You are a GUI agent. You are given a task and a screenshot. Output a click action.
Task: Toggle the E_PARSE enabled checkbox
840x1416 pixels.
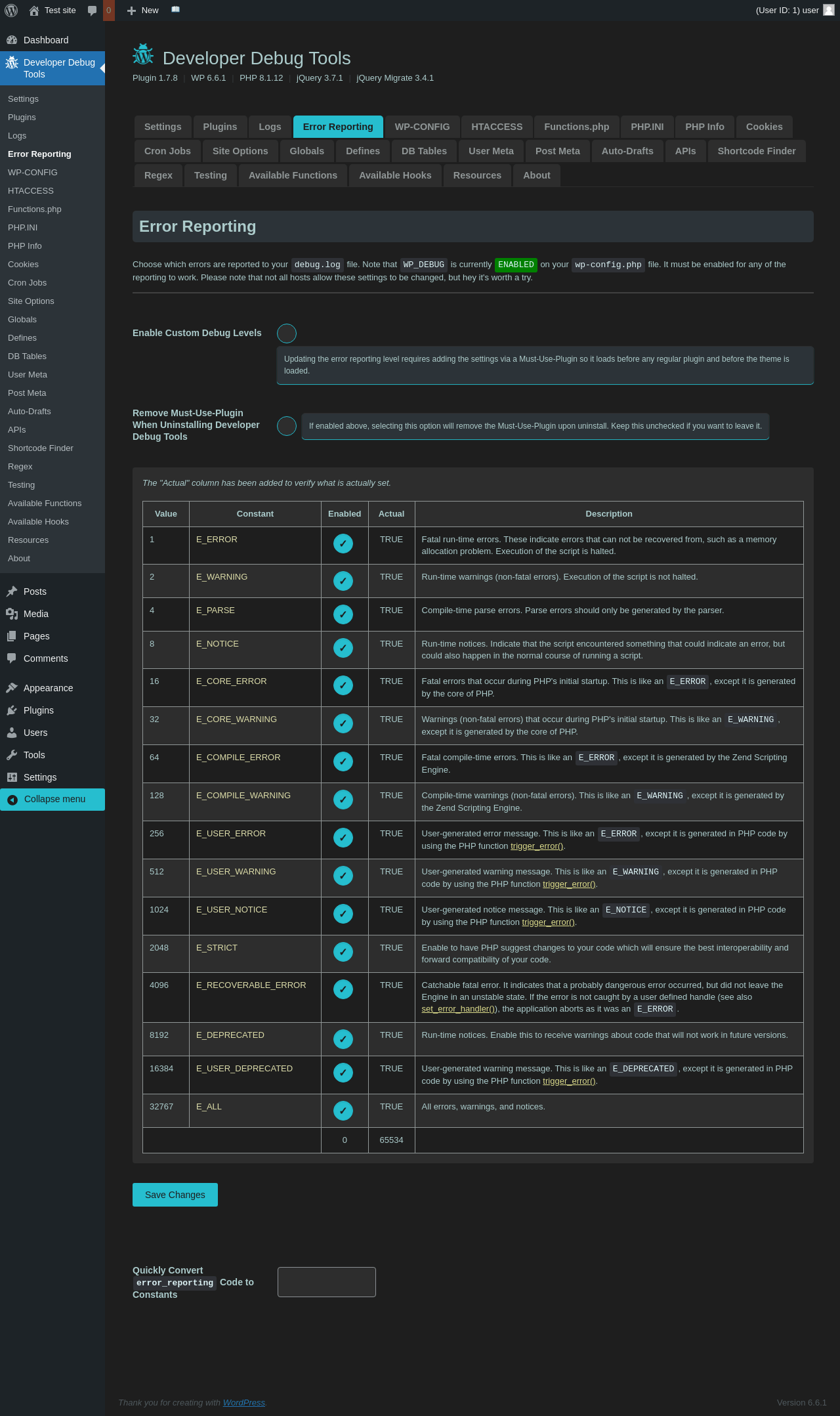[x=343, y=614]
